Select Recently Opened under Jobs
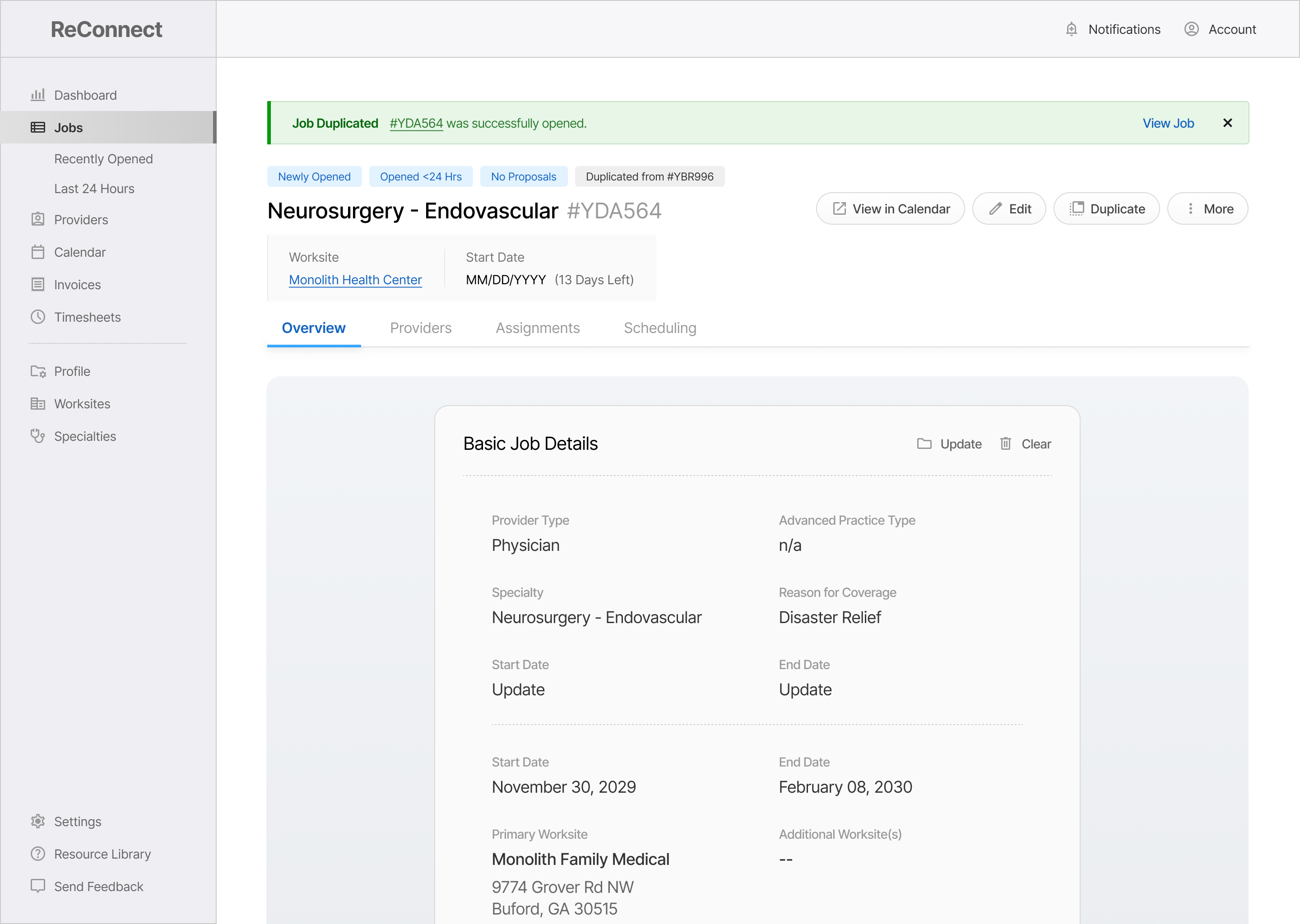The image size is (1300, 924). pos(103,159)
